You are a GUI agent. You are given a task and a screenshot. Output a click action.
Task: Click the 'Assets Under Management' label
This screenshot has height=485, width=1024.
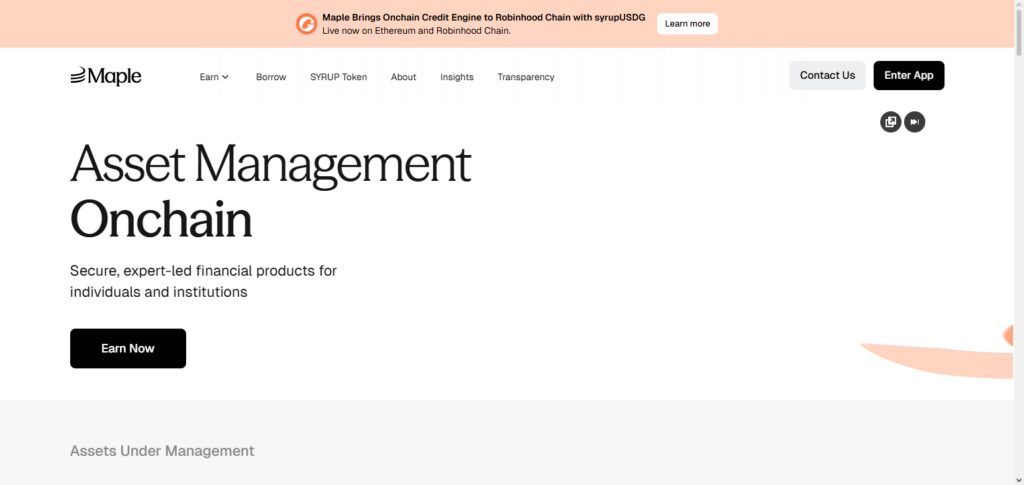162,450
